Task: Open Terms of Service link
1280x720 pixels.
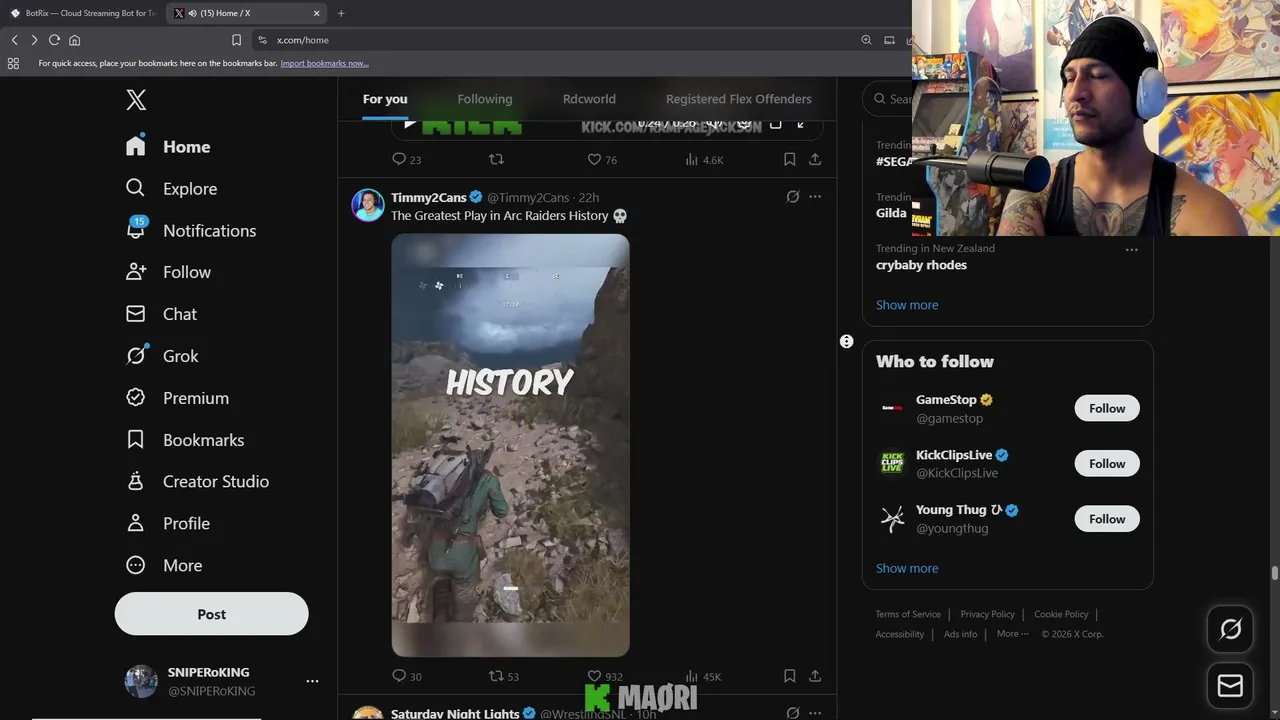Action: click(908, 614)
